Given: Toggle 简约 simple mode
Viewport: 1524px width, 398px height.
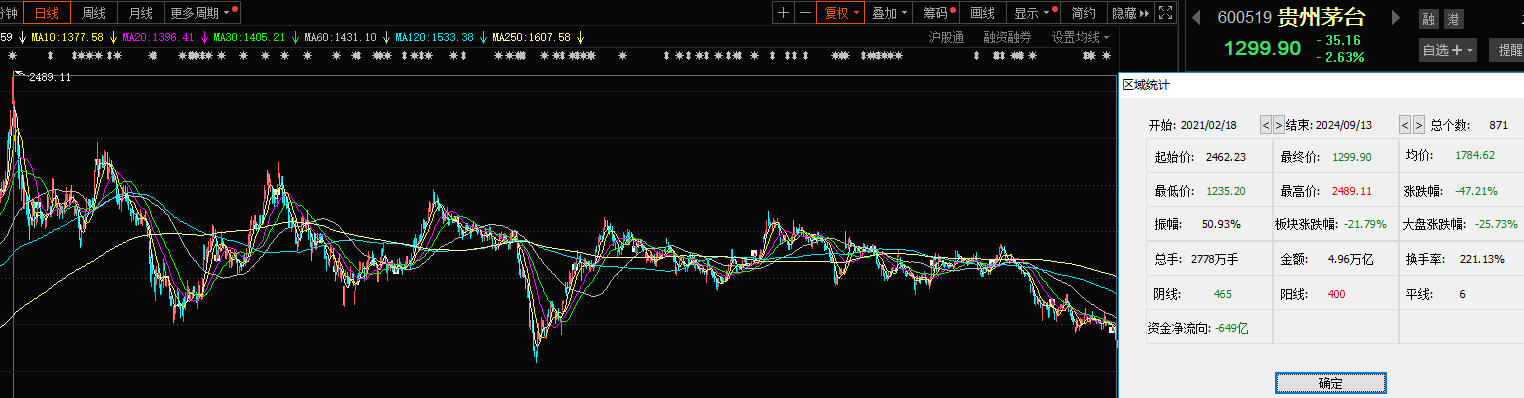Looking at the screenshot, I should pyautogui.click(x=1083, y=13).
